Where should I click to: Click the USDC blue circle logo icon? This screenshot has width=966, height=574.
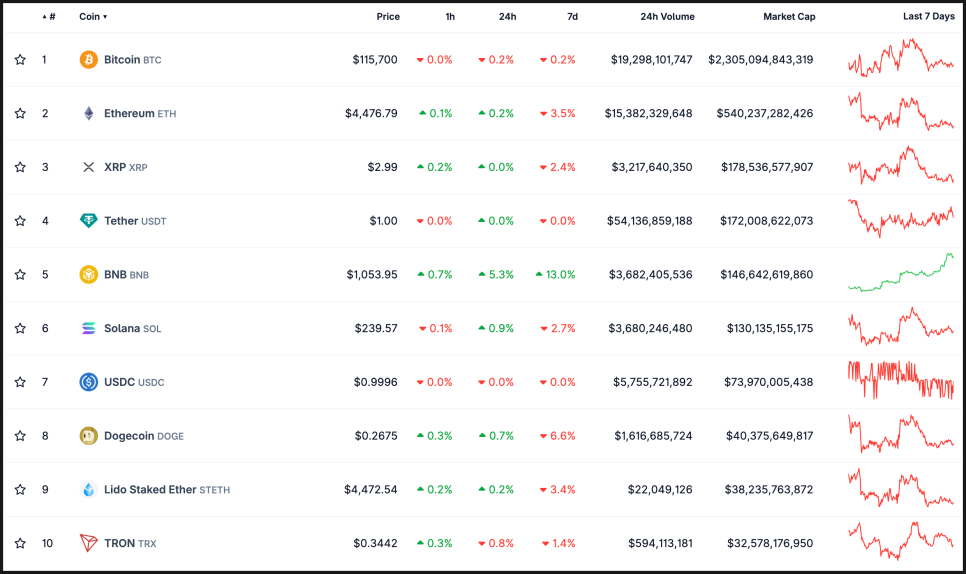tap(89, 382)
